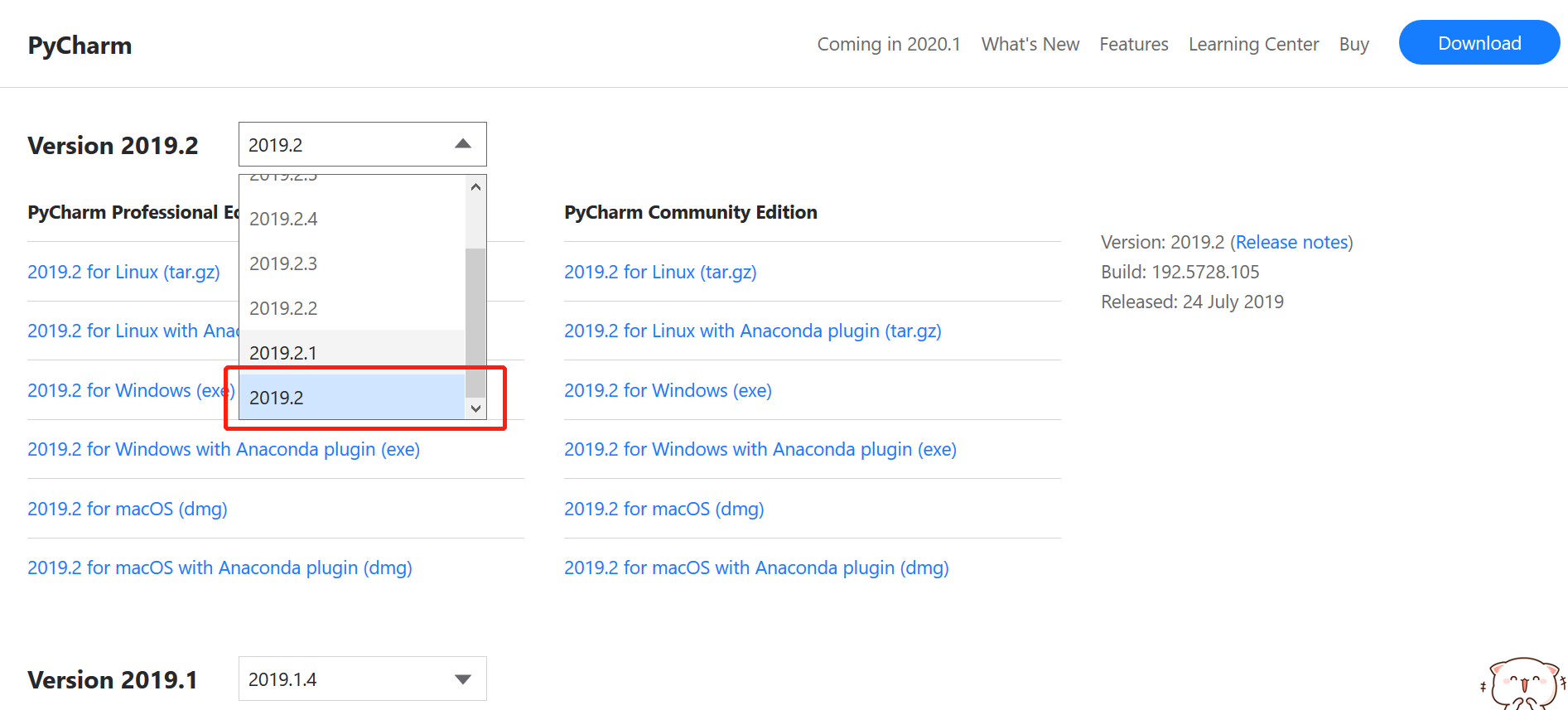Collapse the Version 2019.2 dropdown arrow
This screenshot has width=1568, height=710.
coord(463,144)
